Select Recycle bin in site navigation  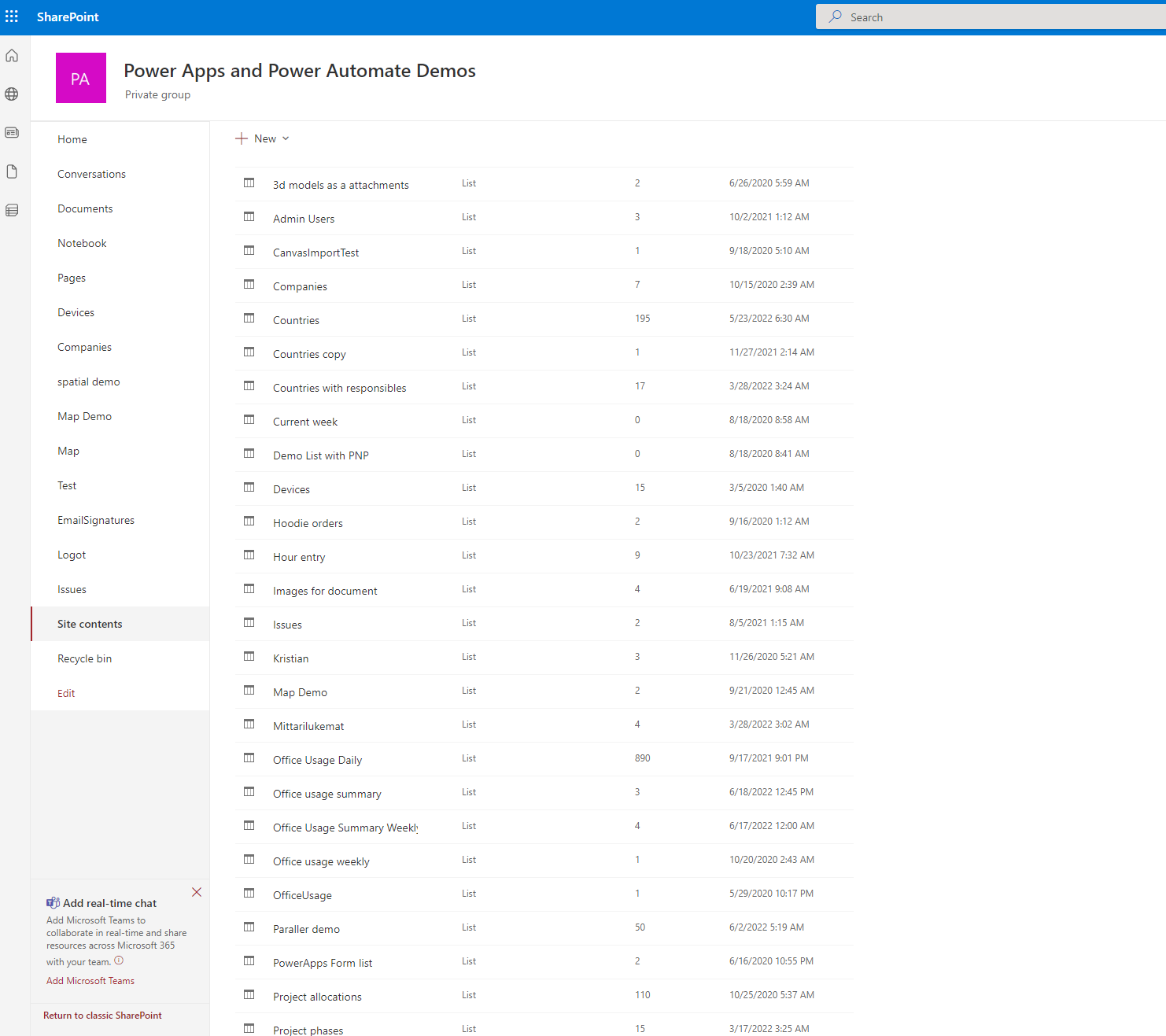(84, 658)
